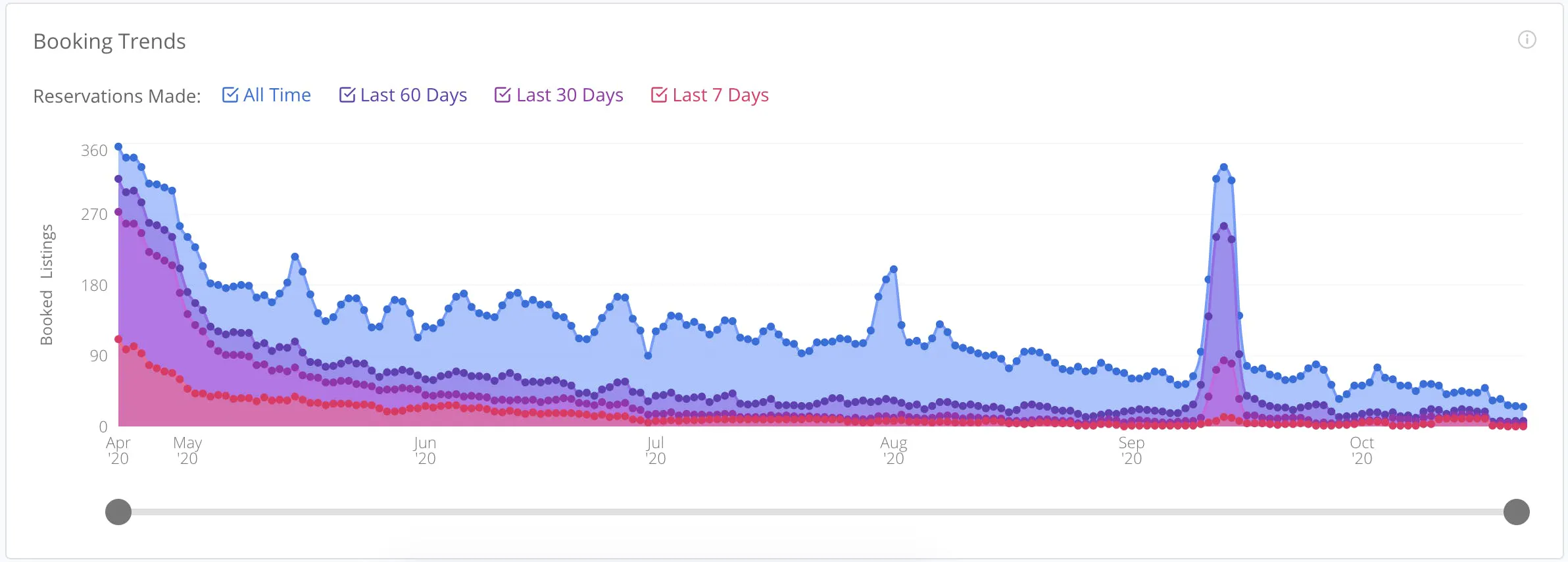Click the Sep '20 axis label
1568x562 pixels.
pyautogui.click(x=1131, y=451)
